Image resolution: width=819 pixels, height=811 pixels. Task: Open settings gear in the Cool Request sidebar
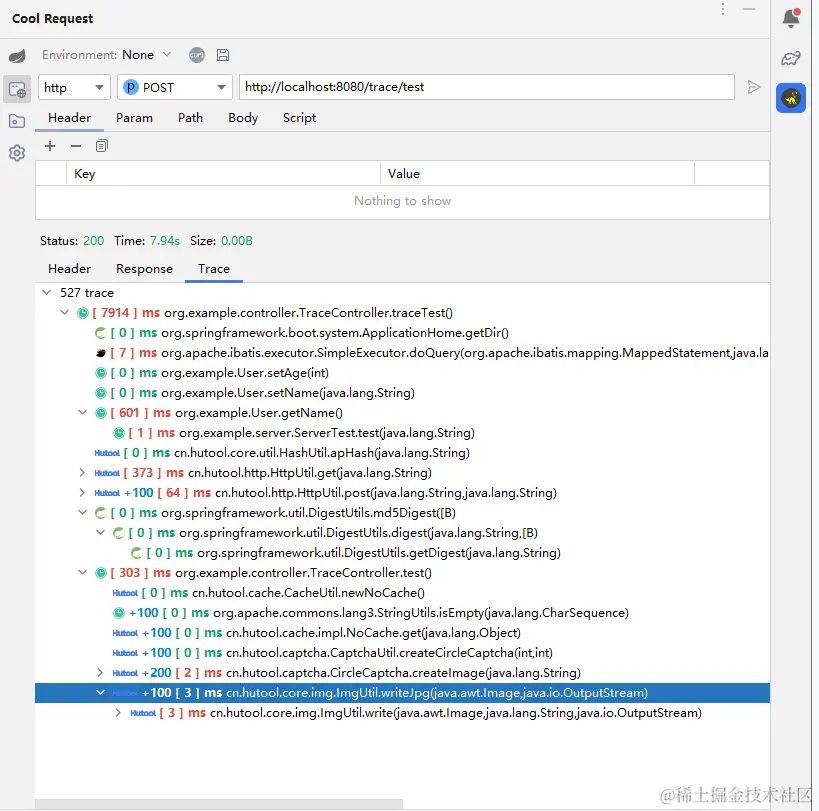(17, 153)
